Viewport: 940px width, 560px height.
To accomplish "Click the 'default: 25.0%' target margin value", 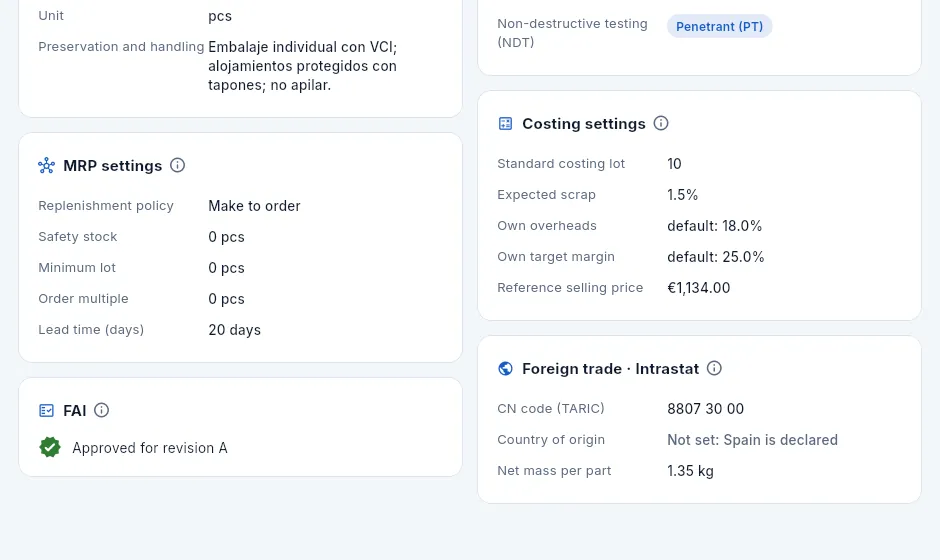I will (x=716, y=257).
